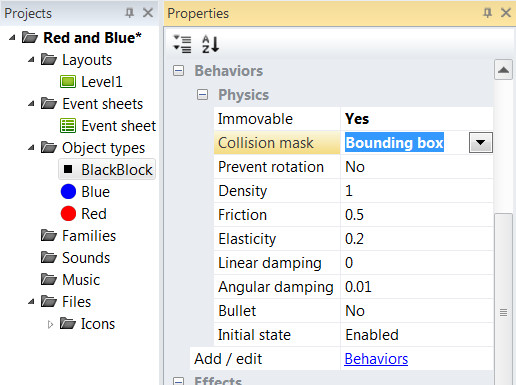Click the Layouts folder icon
The image size is (516, 385).
[x=49, y=59]
